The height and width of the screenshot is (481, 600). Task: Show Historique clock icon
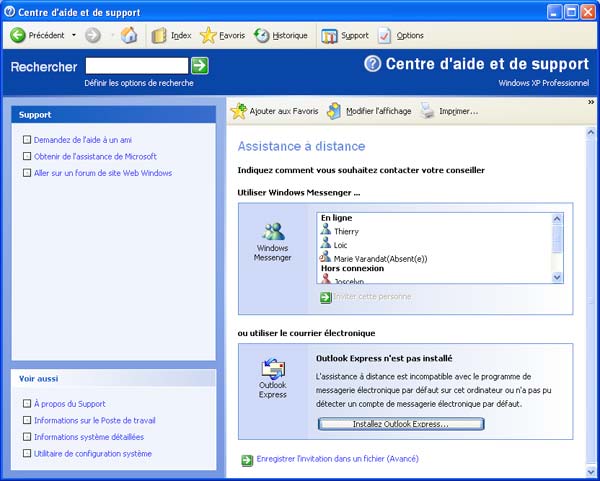(x=262, y=35)
